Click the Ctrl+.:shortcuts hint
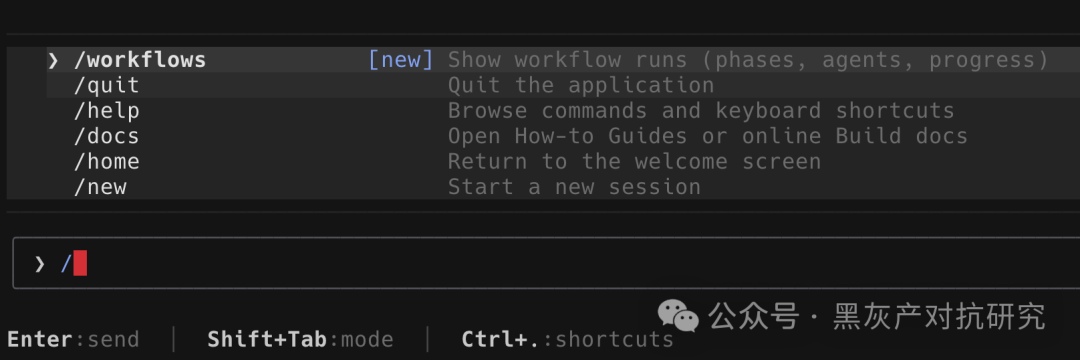The height and width of the screenshot is (360, 1080). point(568,339)
